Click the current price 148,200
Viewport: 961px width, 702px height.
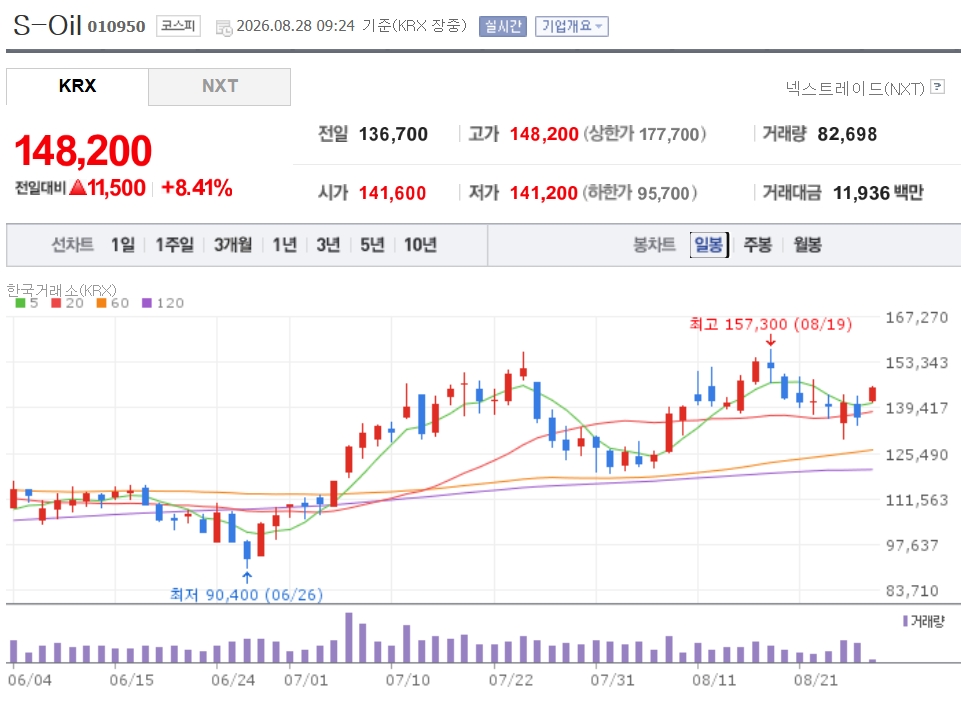point(83,151)
